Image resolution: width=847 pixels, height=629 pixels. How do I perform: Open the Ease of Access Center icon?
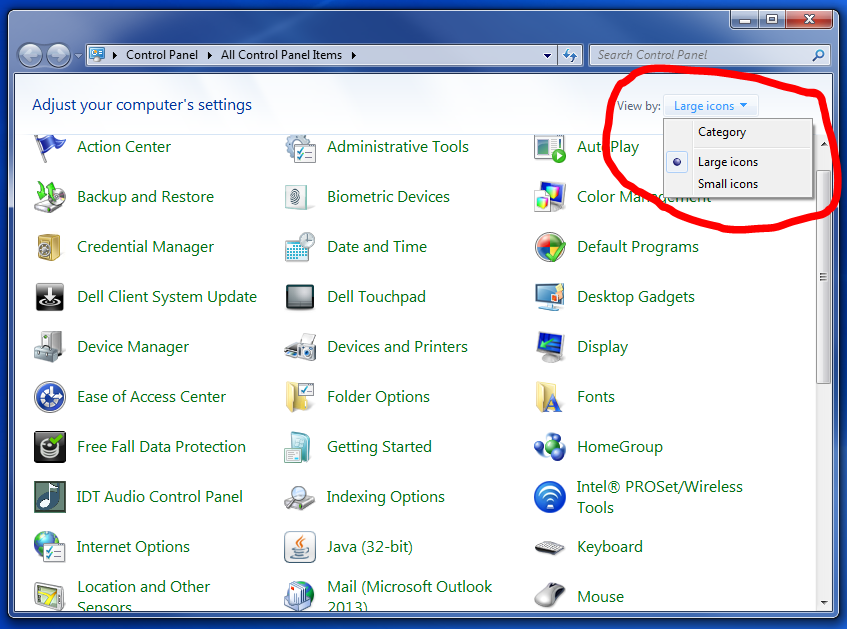[x=50, y=397]
